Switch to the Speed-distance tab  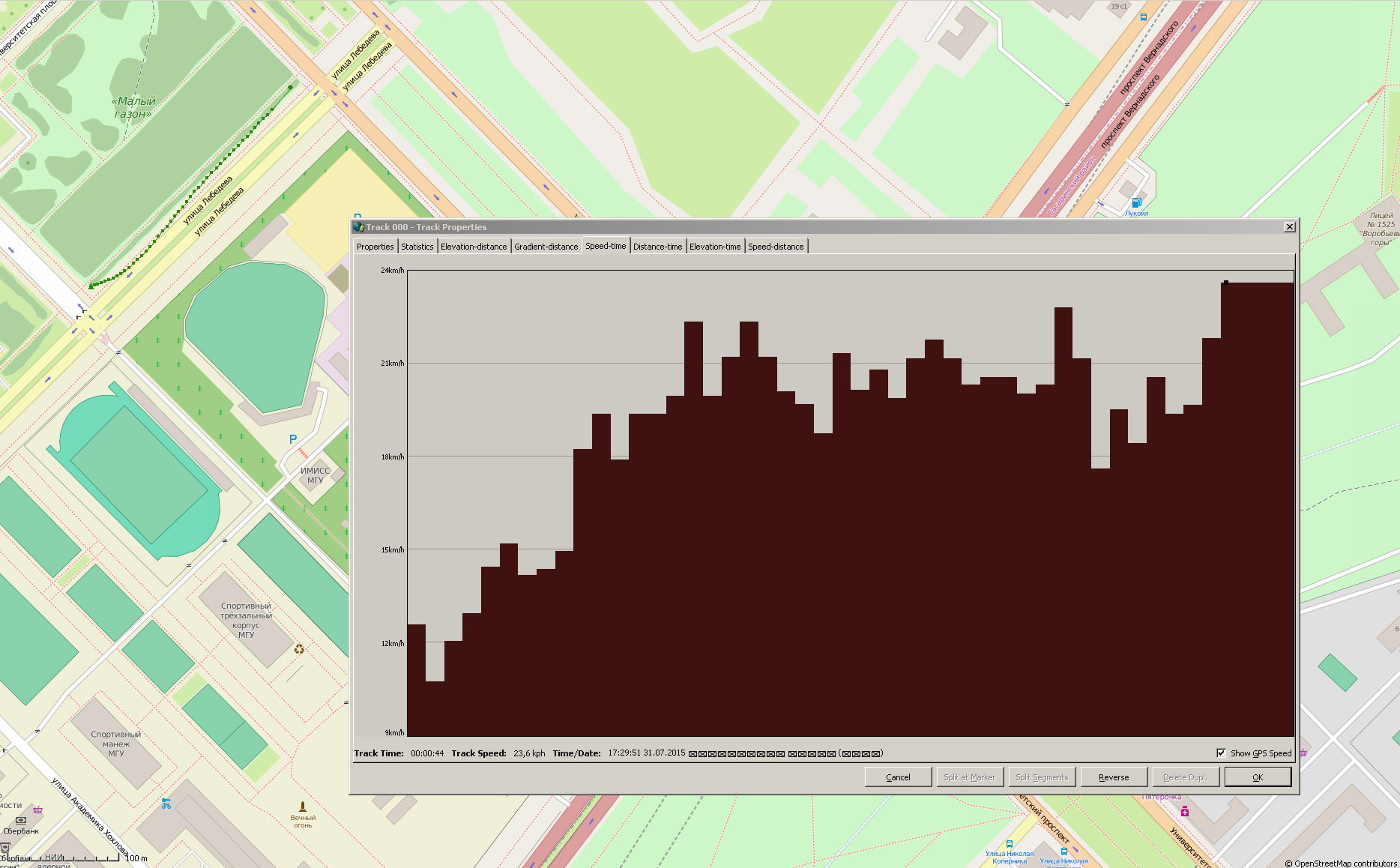775,247
